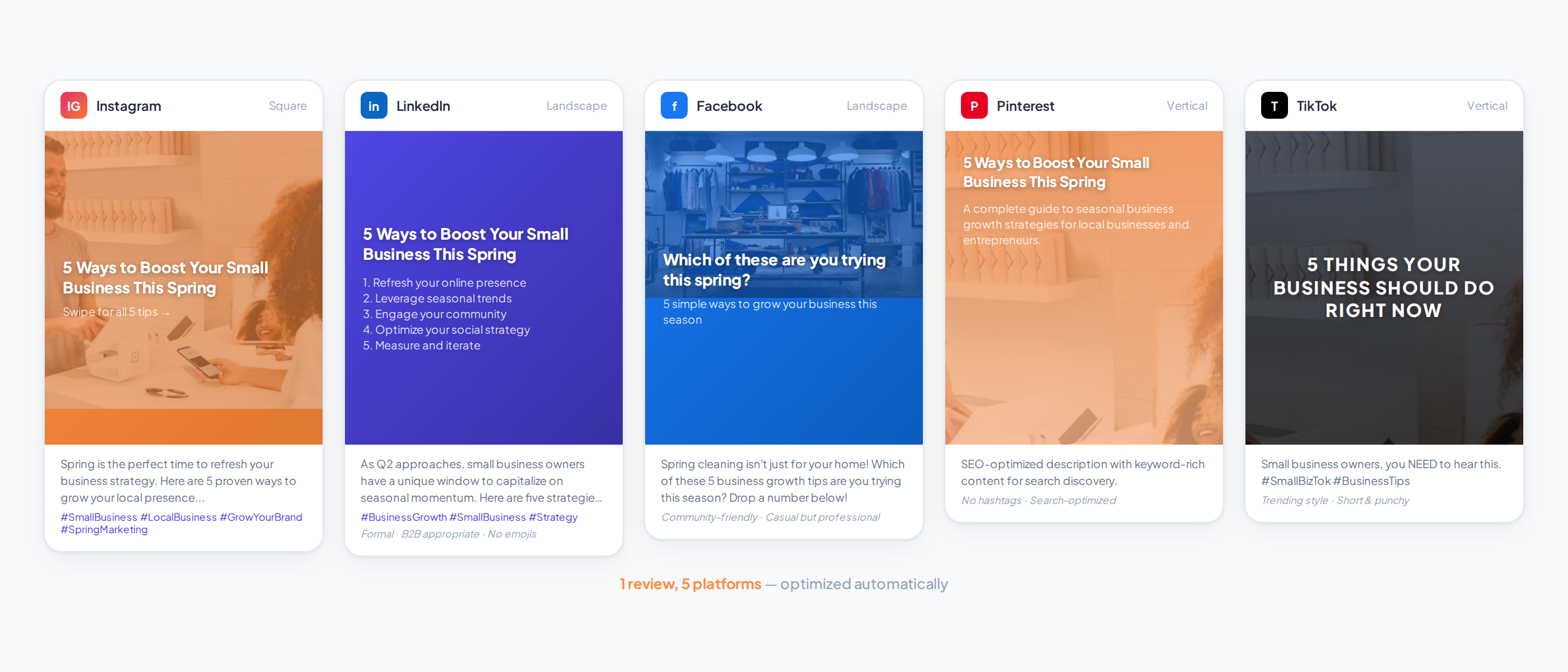This screenshot has height=672, width=1568.
Task: Select the #Strategy hashtag
Action: click(x=554, y=517)
